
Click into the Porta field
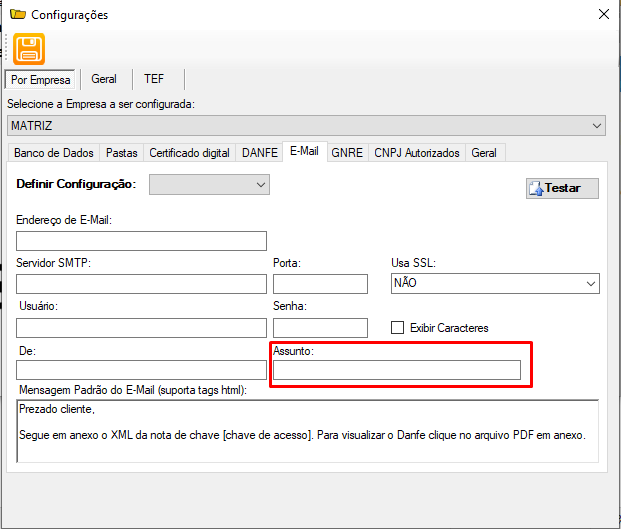pos(320,284)
